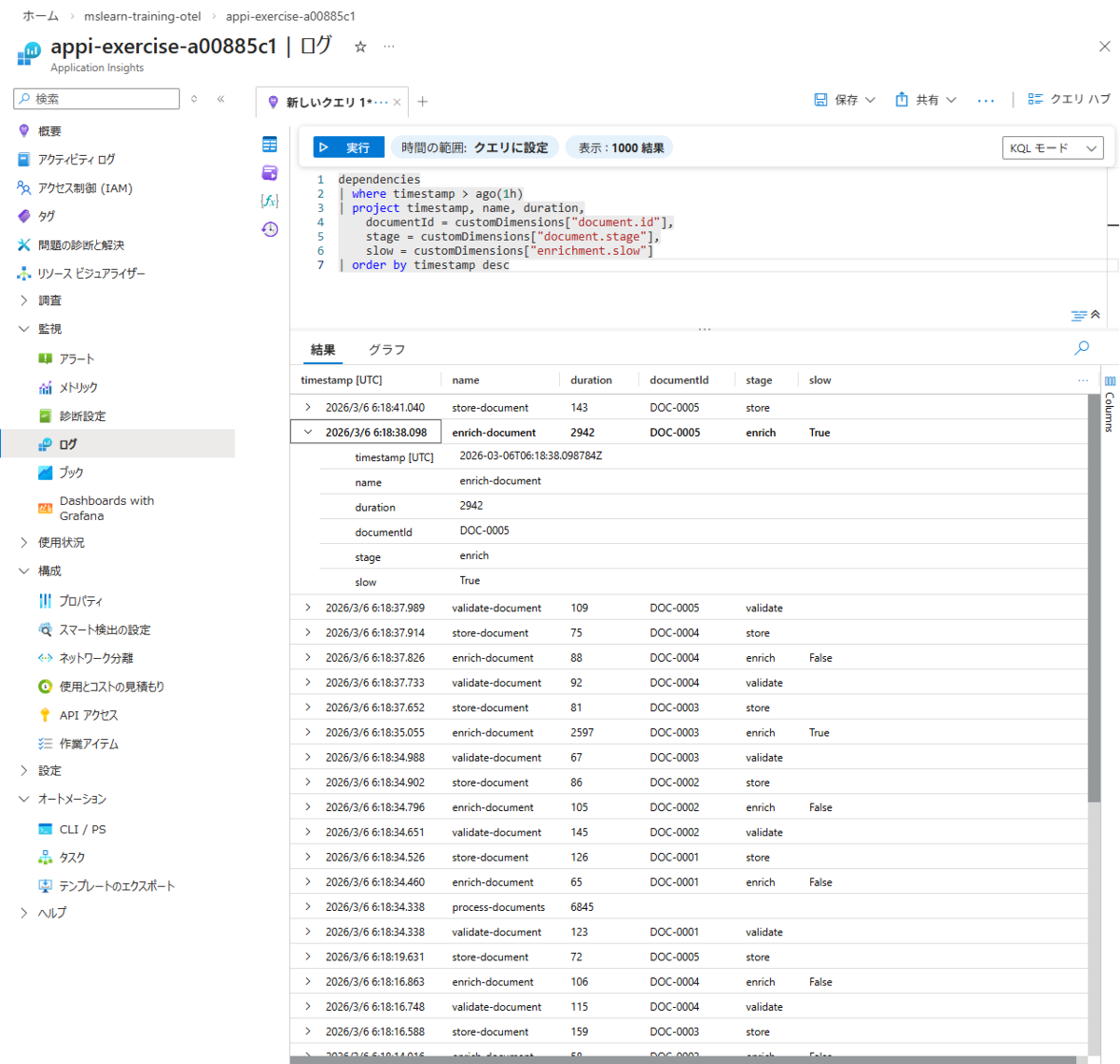Open API アクセス page
This screenshot has height=1064, width=1120.
[x=89, y=716]
